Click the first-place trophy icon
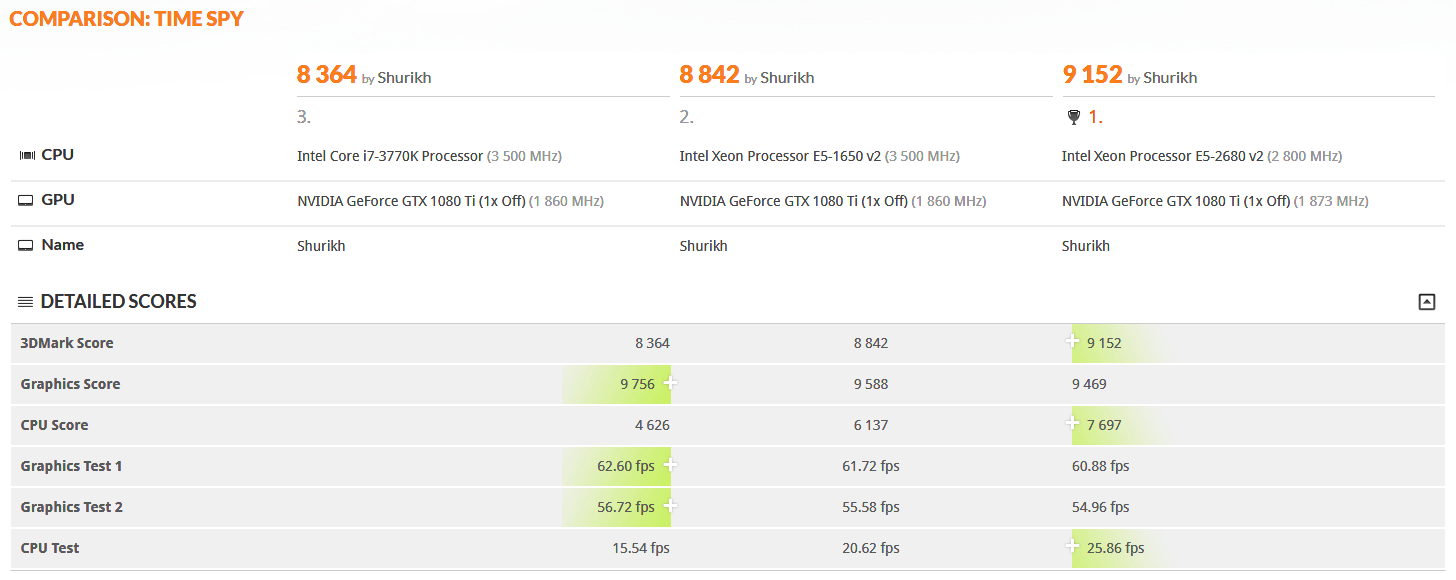The image size is (1456, 580). [1074, 118]
